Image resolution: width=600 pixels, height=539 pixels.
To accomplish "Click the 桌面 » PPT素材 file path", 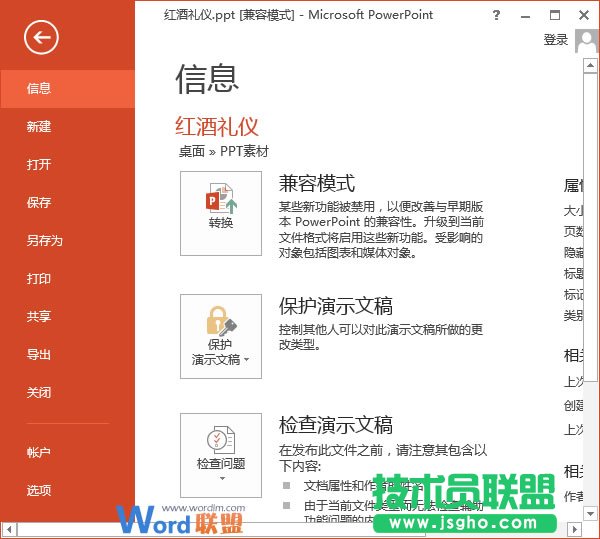I will click(x=224, y=151).
